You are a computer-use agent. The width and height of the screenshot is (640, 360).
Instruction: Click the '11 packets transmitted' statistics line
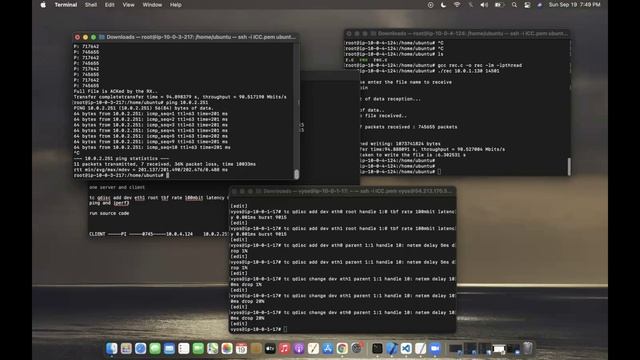[x=164, y=164]
